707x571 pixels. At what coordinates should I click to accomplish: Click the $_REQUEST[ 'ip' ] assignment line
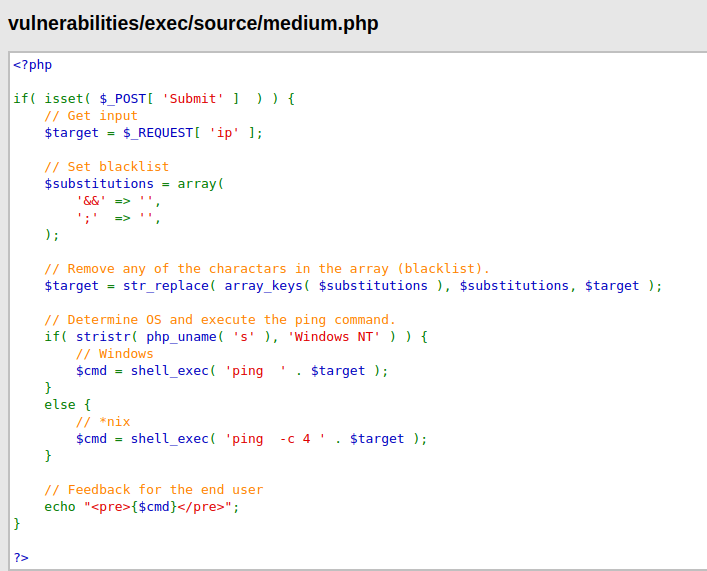[x=153, y=133]
